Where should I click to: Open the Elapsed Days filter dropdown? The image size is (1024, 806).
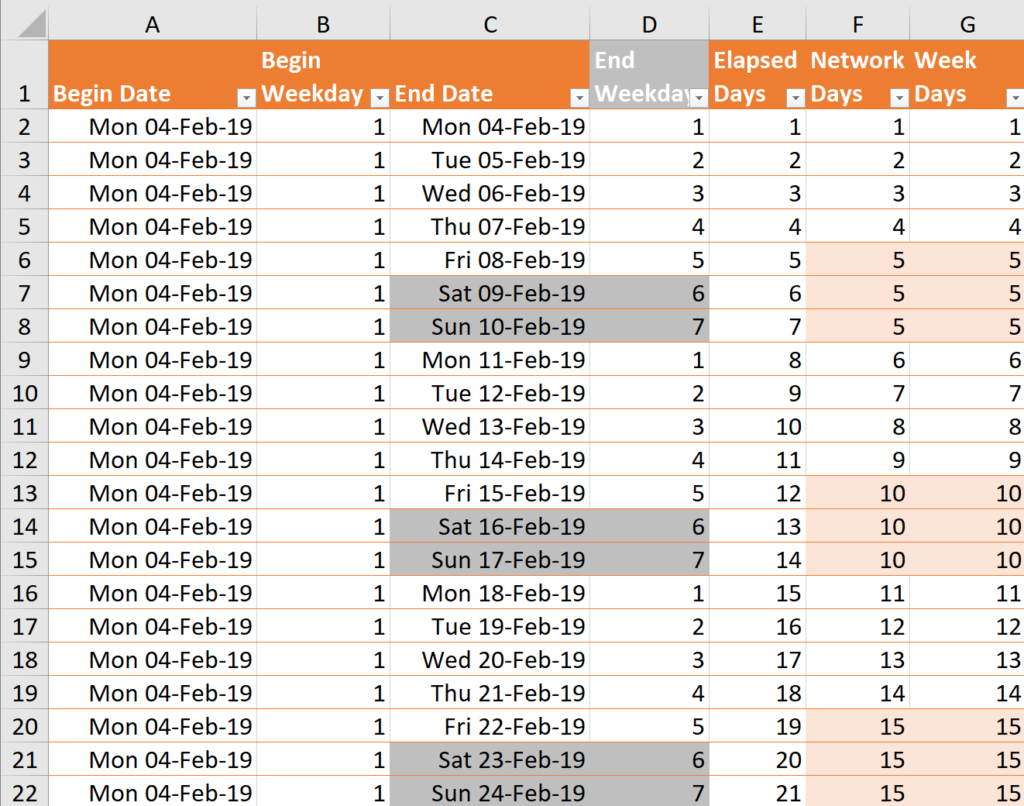pyautogui.click(x=795, y=95)
